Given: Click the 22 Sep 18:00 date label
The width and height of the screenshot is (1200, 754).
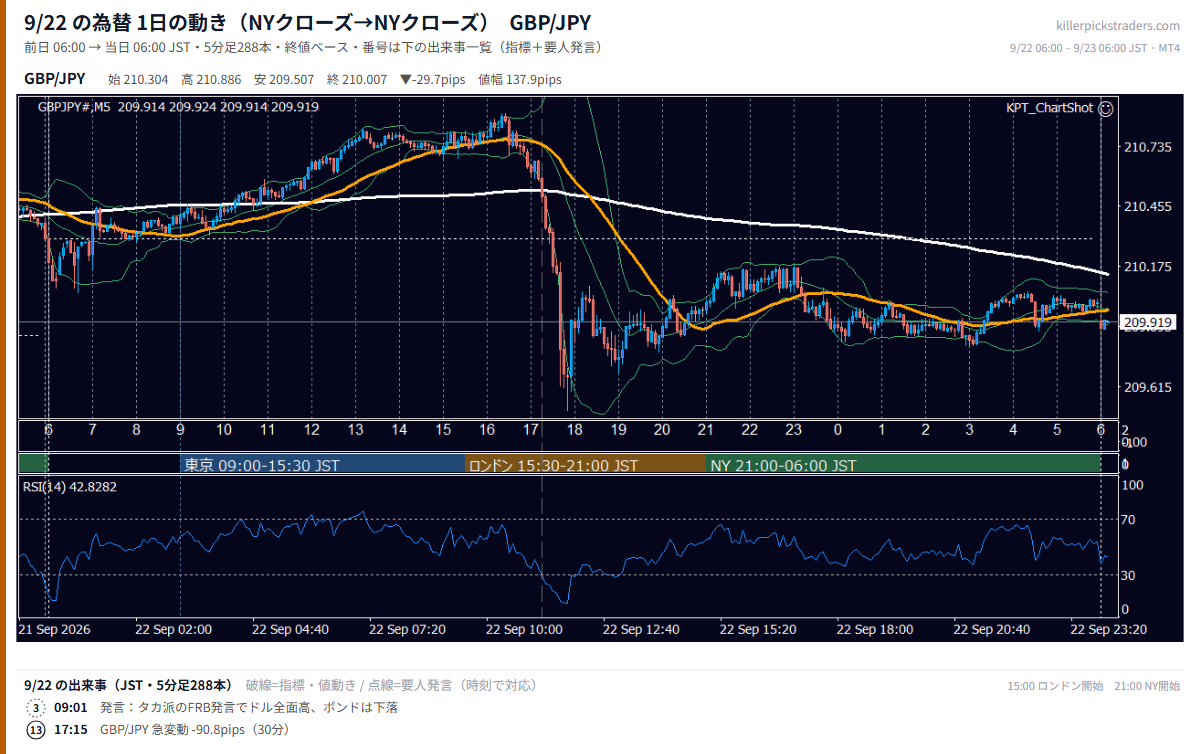Looking at the screenshot, I should tap(876, 630).
